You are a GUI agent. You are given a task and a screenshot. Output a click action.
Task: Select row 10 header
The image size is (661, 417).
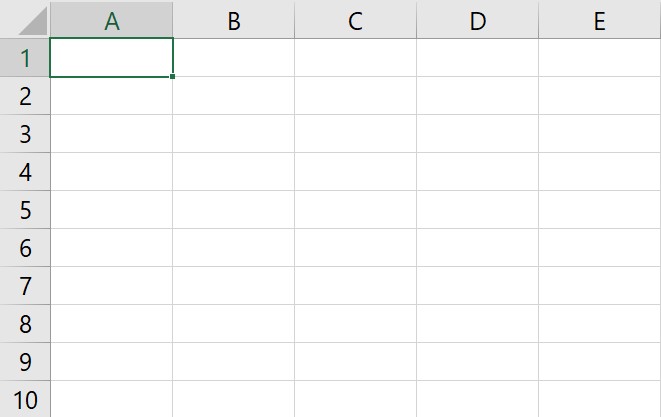[25, 399]
